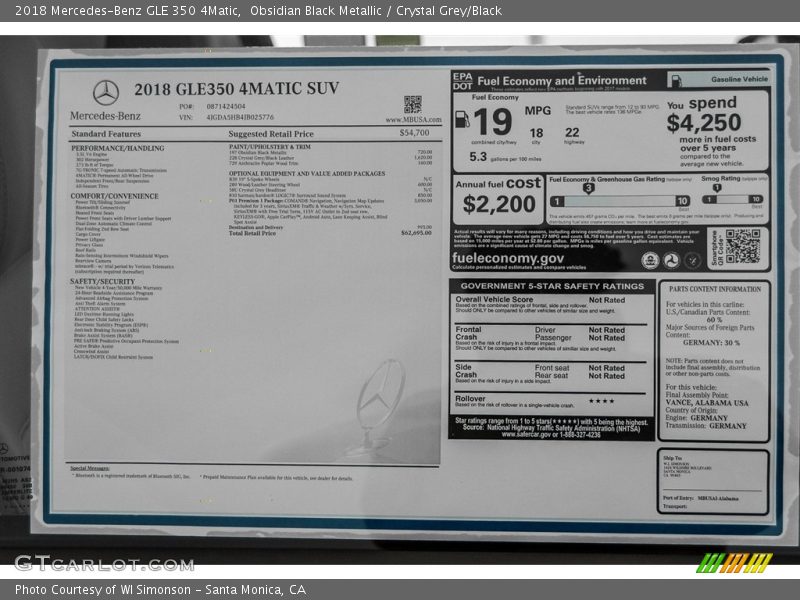Click 'Photo Courtesy of WI Simonson' caption
The width and height of the screenshot is (800, 600).
tap(103, 589)
